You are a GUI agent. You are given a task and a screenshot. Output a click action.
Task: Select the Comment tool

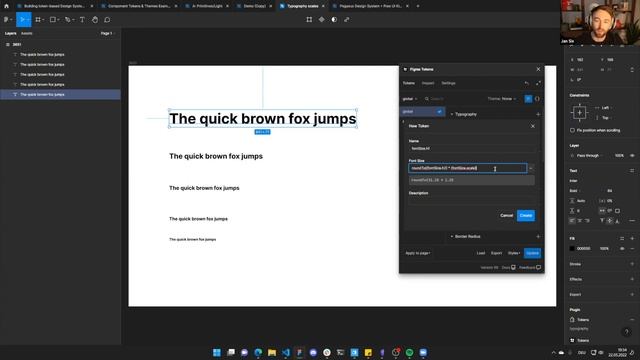[107, 20]
